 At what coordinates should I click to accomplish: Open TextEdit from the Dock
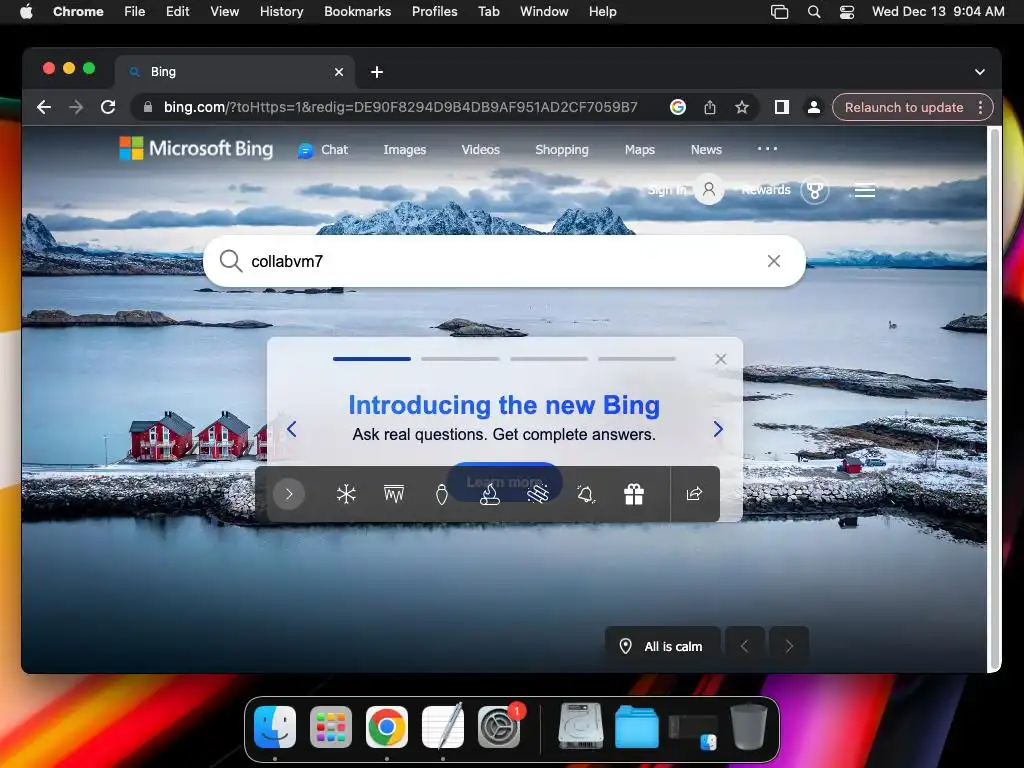(x=443, y=727)
